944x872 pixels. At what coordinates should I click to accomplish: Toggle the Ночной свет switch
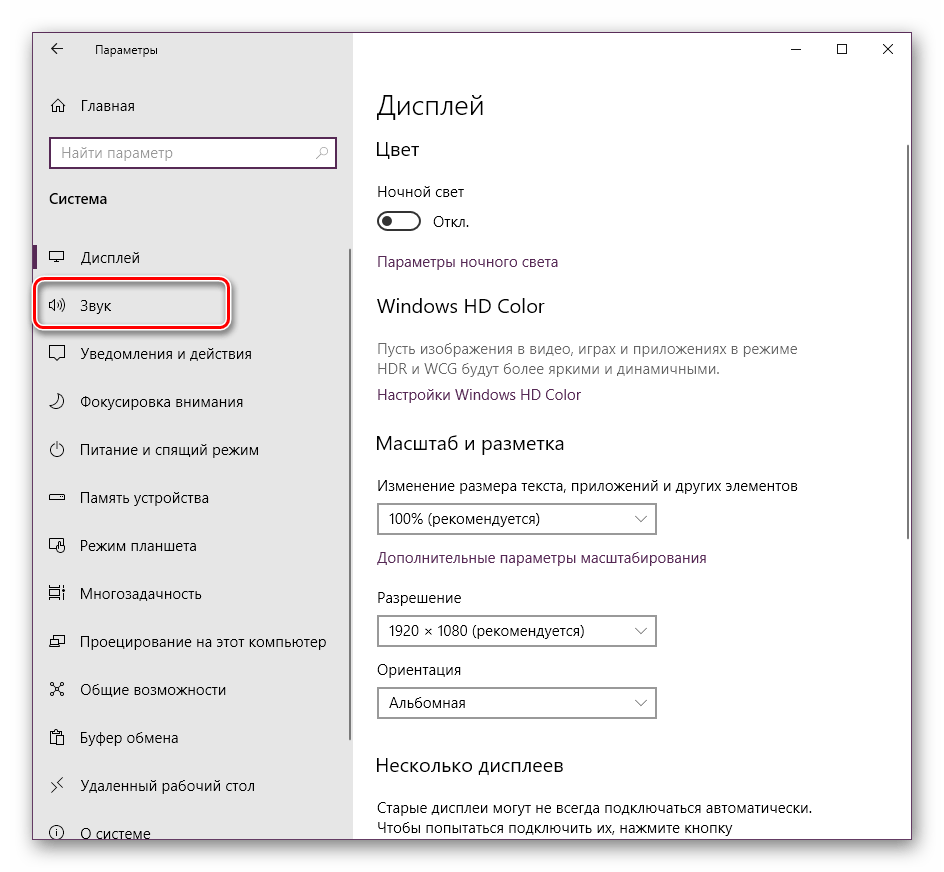[x=398, y=221]
